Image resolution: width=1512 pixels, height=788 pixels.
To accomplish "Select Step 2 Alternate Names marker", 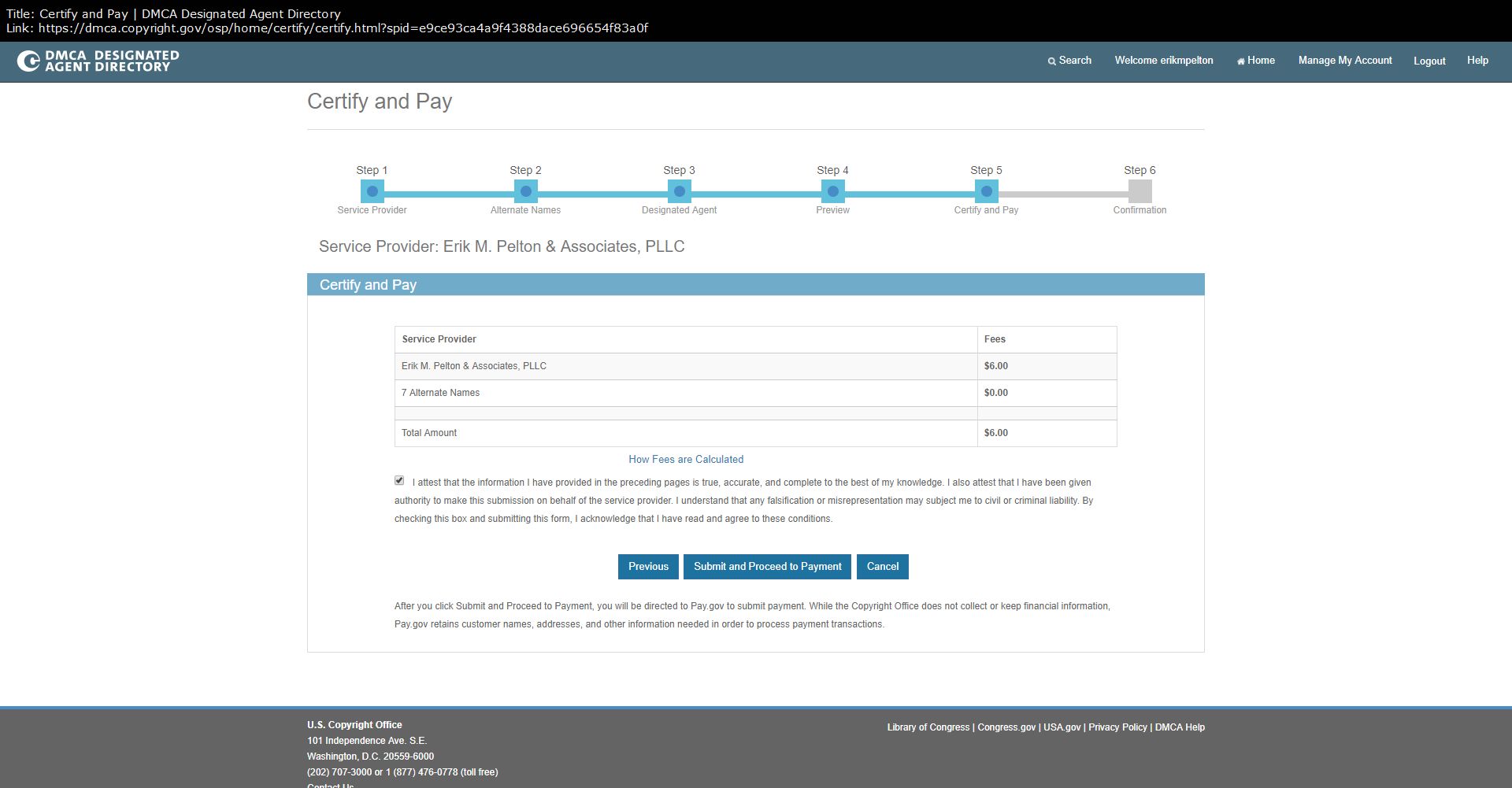I will [x=526, y=191].
